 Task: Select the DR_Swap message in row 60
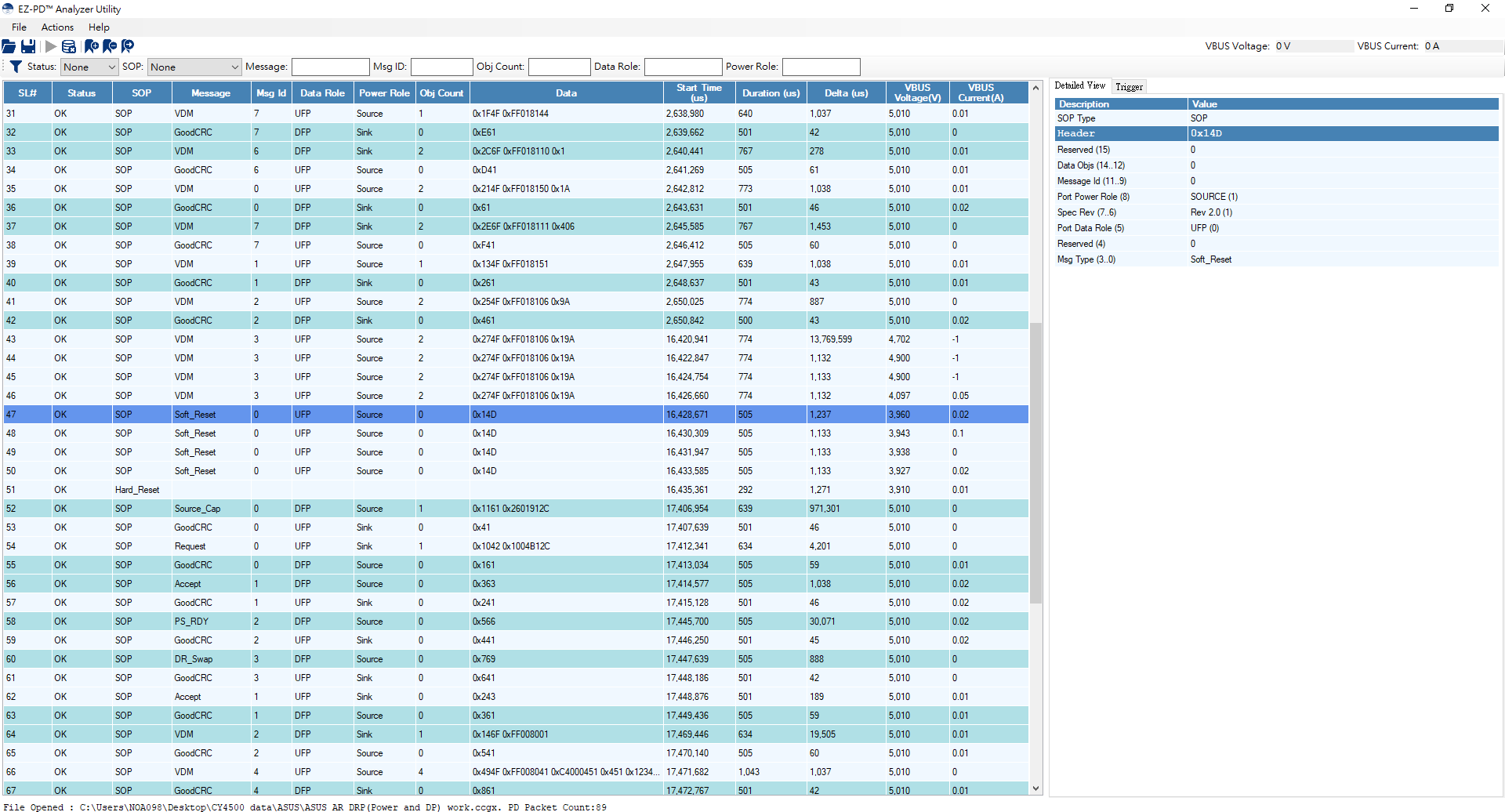tap(194, 659)
